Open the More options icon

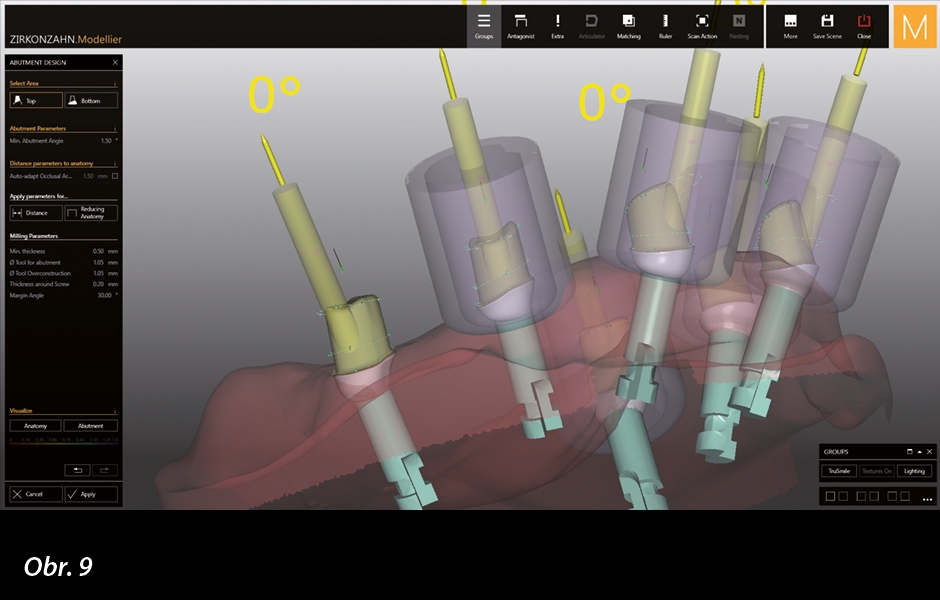click(790, 25)
